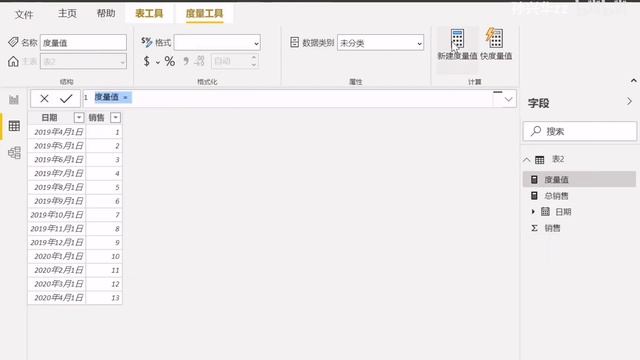This screenshot has height=360, width=640.
Task: Click the cell 2019年7月1日
Action: point(57,173)
